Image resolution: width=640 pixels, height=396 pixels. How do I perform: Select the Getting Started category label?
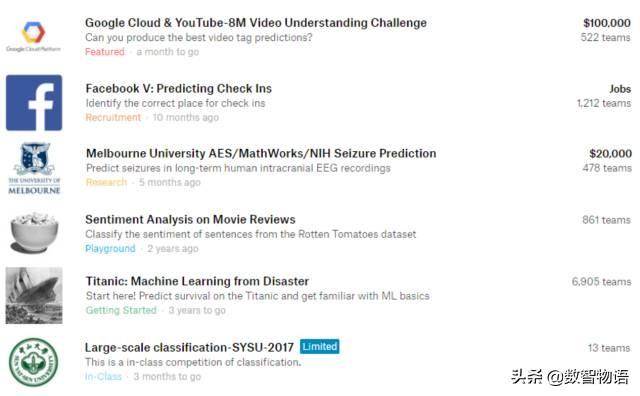coord(121,310)
